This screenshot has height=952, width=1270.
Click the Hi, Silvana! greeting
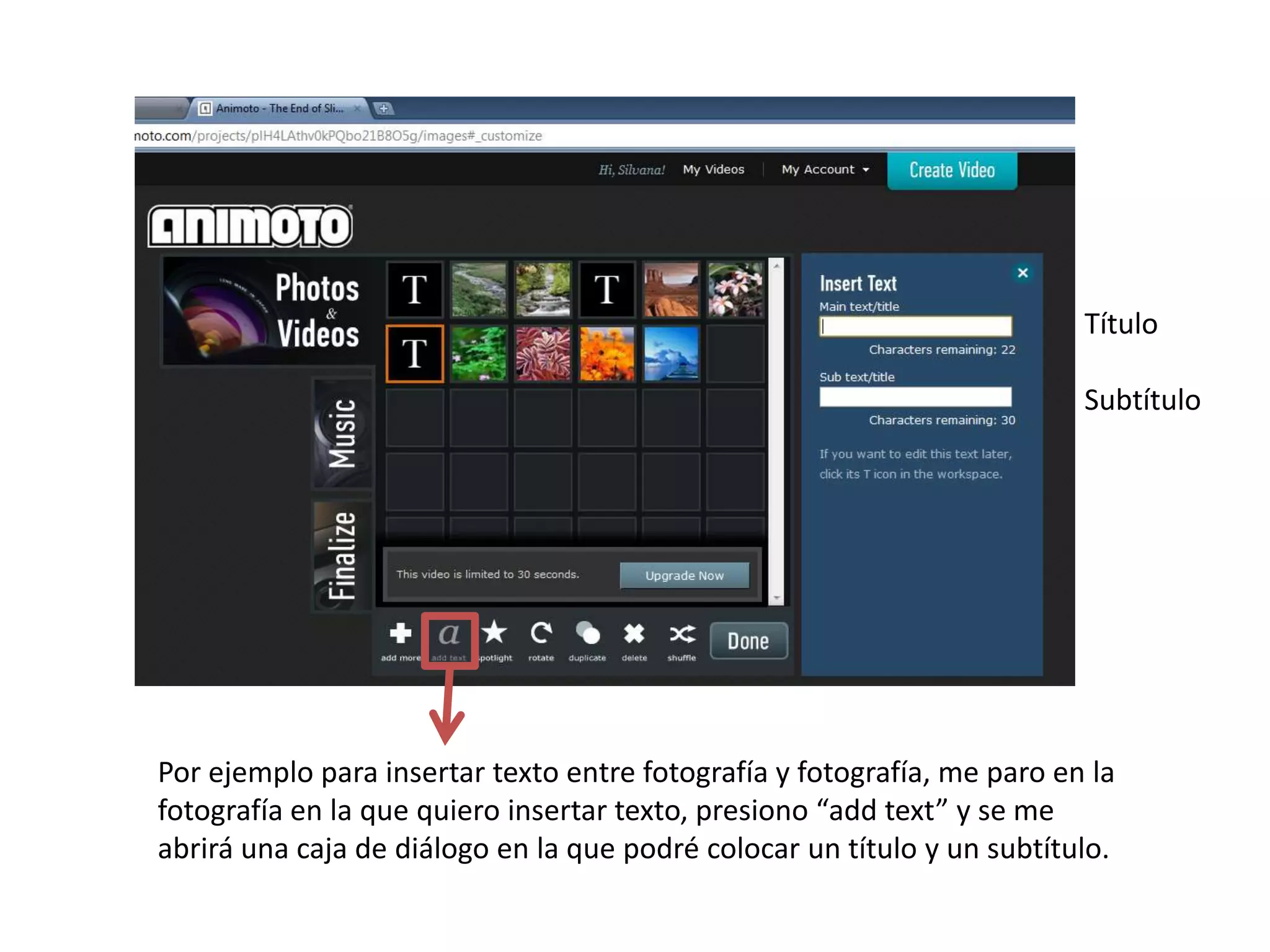631,170
